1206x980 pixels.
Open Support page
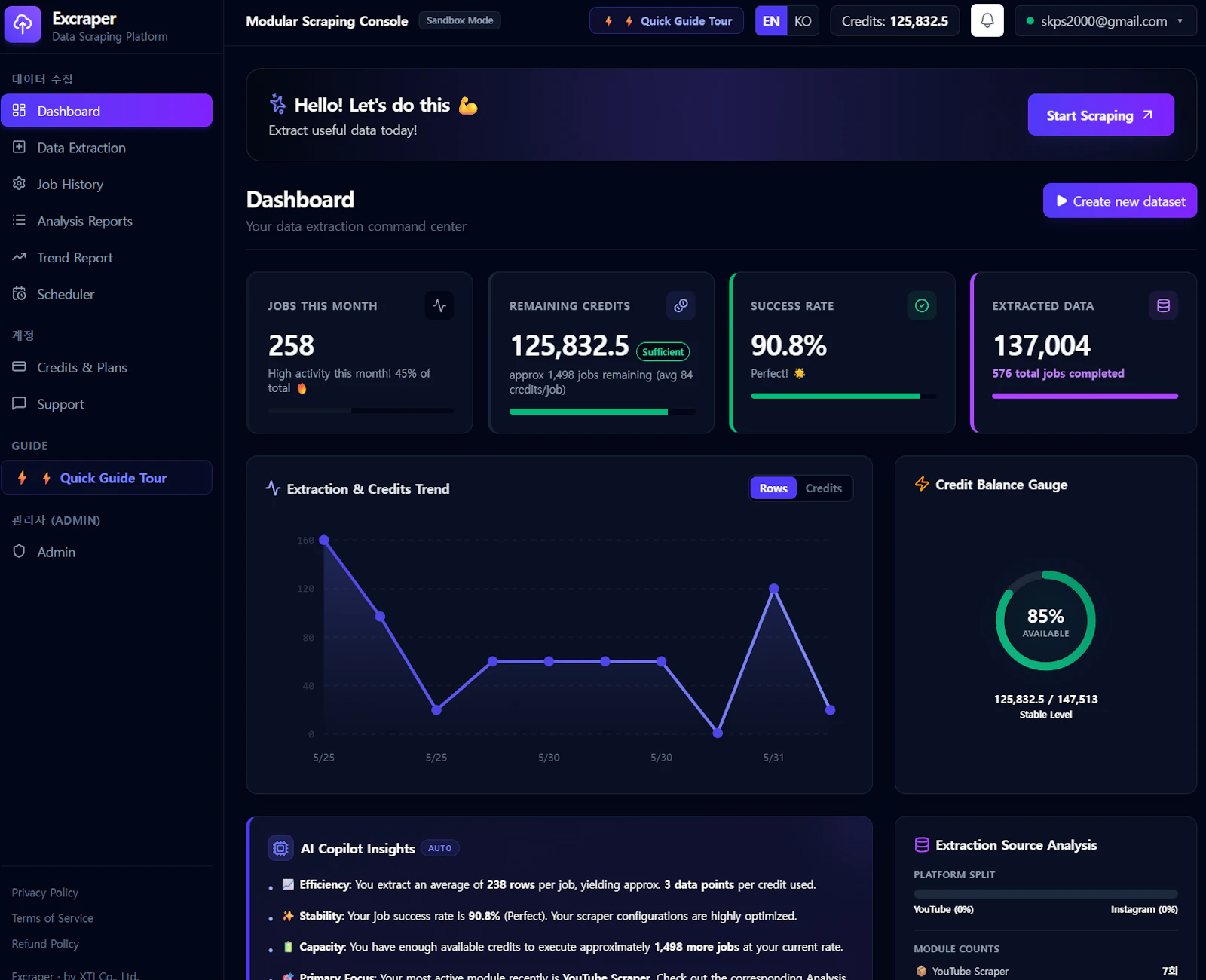[106, 403]
